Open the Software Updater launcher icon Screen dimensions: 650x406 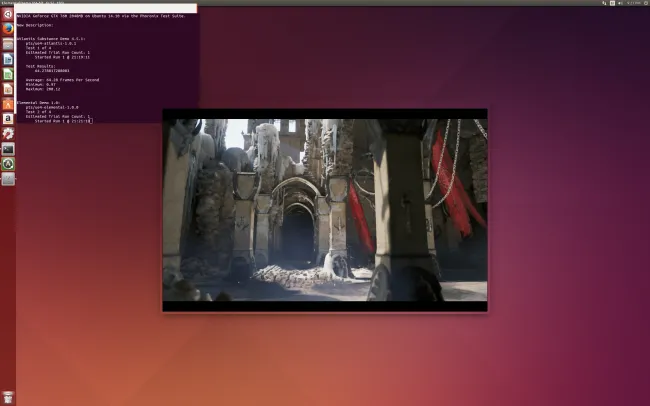point(8,164)
